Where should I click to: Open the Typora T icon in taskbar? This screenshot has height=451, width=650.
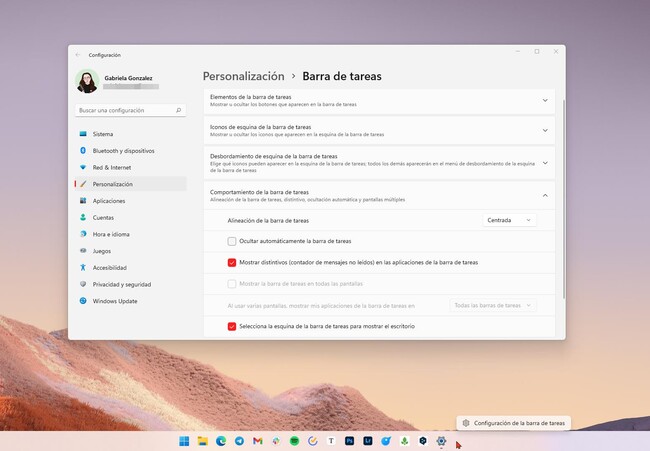tap(331, 441)
